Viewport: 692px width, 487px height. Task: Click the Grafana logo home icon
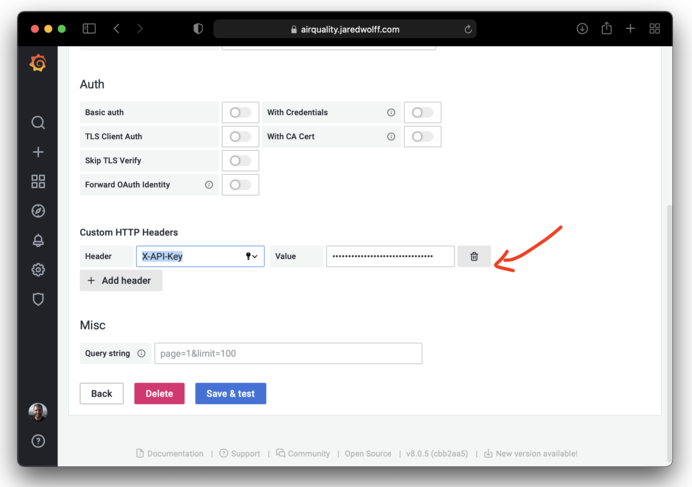pyautogui.click(x=38, y=64)
